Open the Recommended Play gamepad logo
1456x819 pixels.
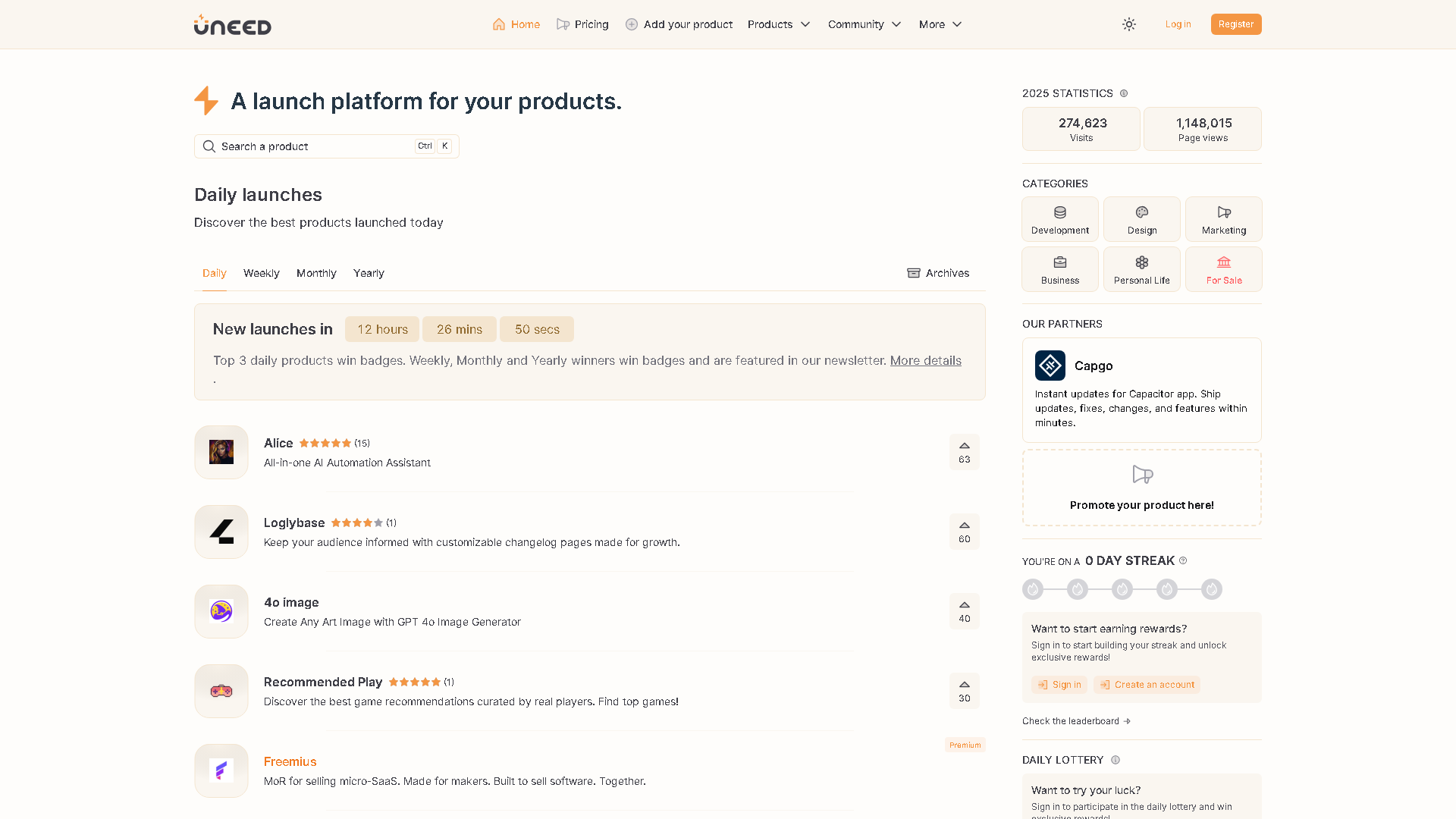coord(221,691)
